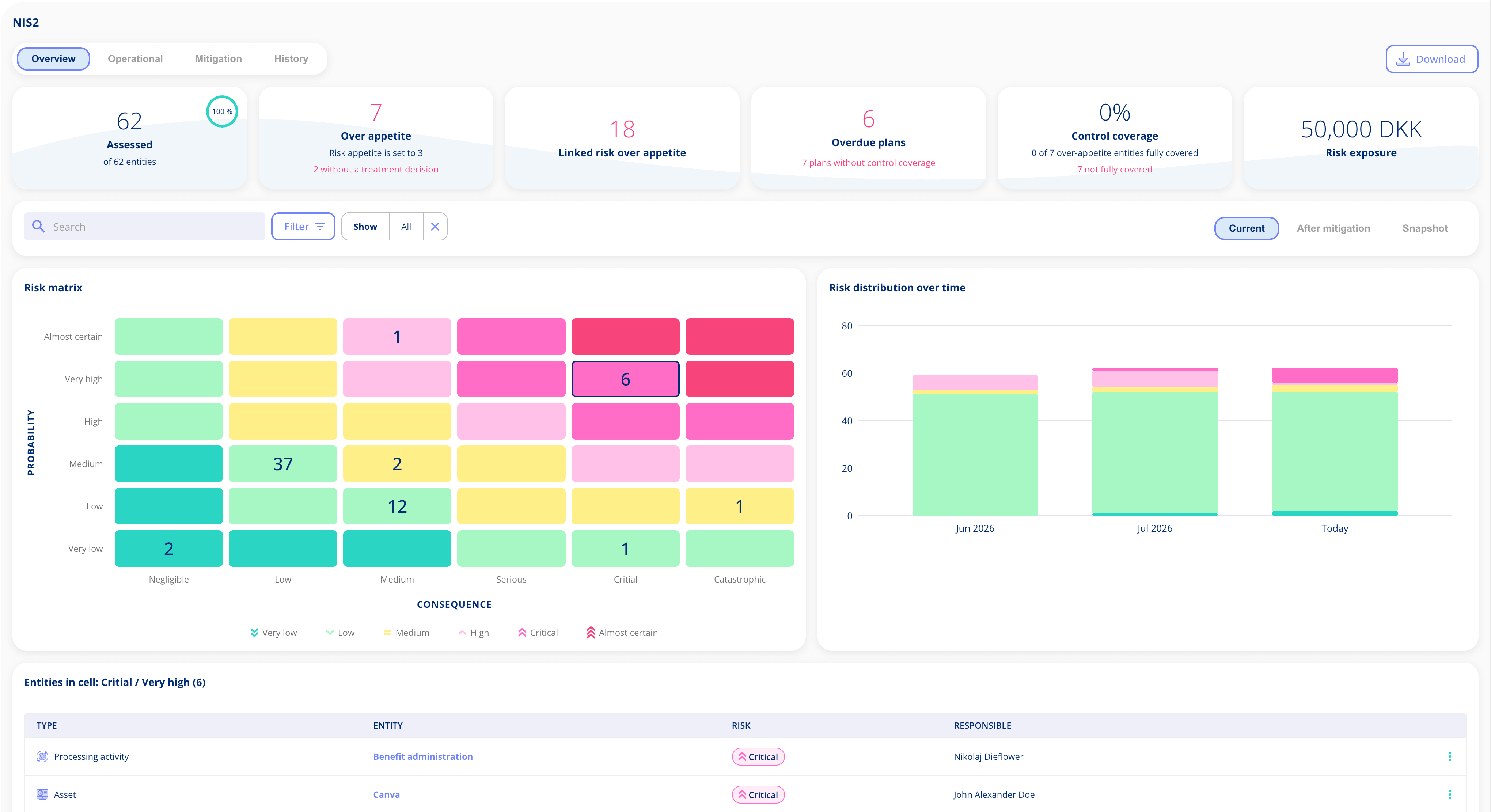Select matrix cell 1 at Low / Catastrophic
The height and width of the screenshot is (812, 1491).
[x=739, y=506]
